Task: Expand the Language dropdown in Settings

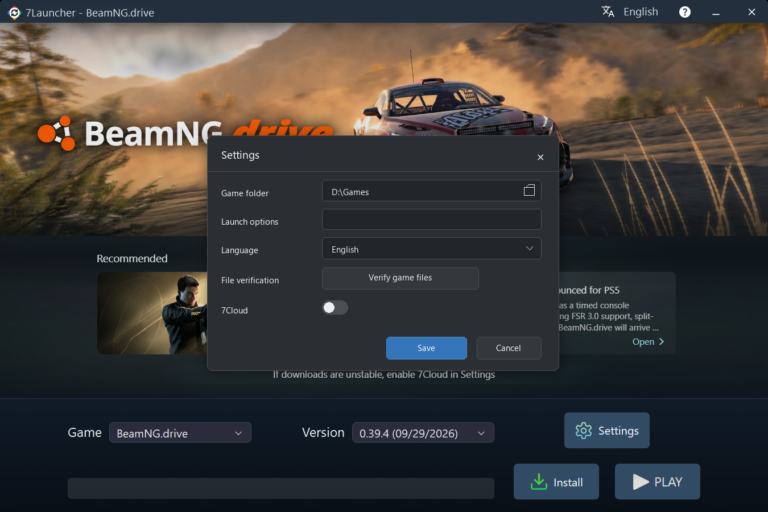Action: (432, 249)
